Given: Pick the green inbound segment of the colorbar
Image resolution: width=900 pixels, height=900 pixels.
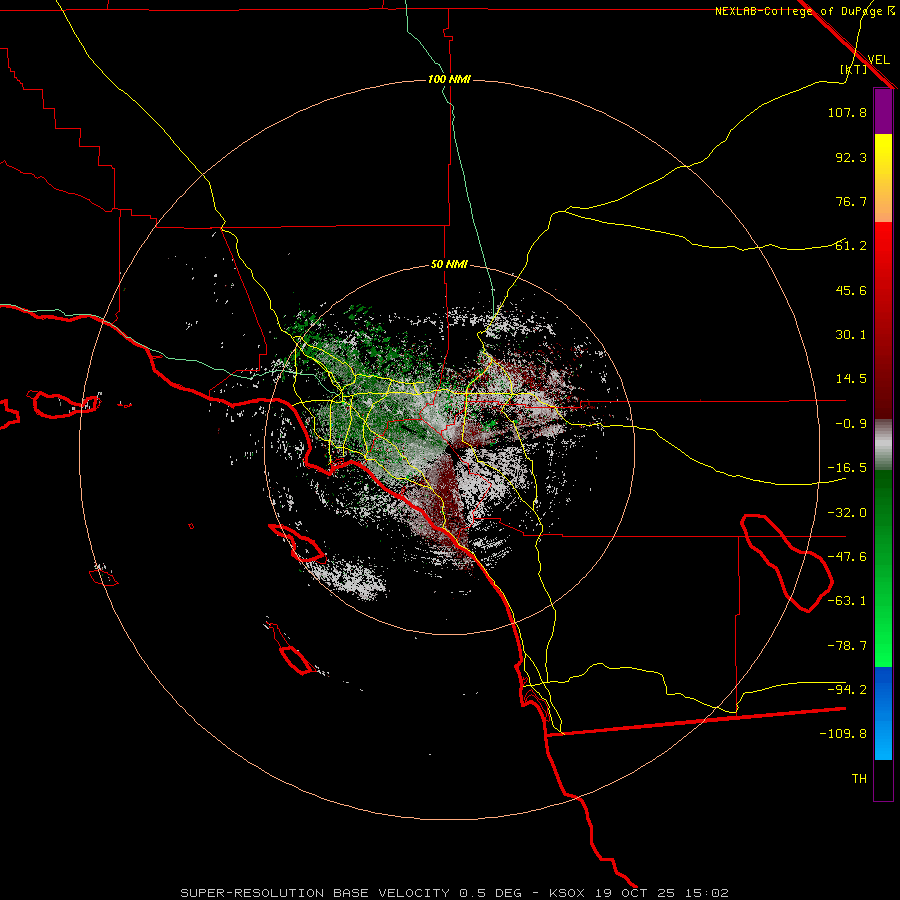Looking at the screenshot, I should click(883, 568).
